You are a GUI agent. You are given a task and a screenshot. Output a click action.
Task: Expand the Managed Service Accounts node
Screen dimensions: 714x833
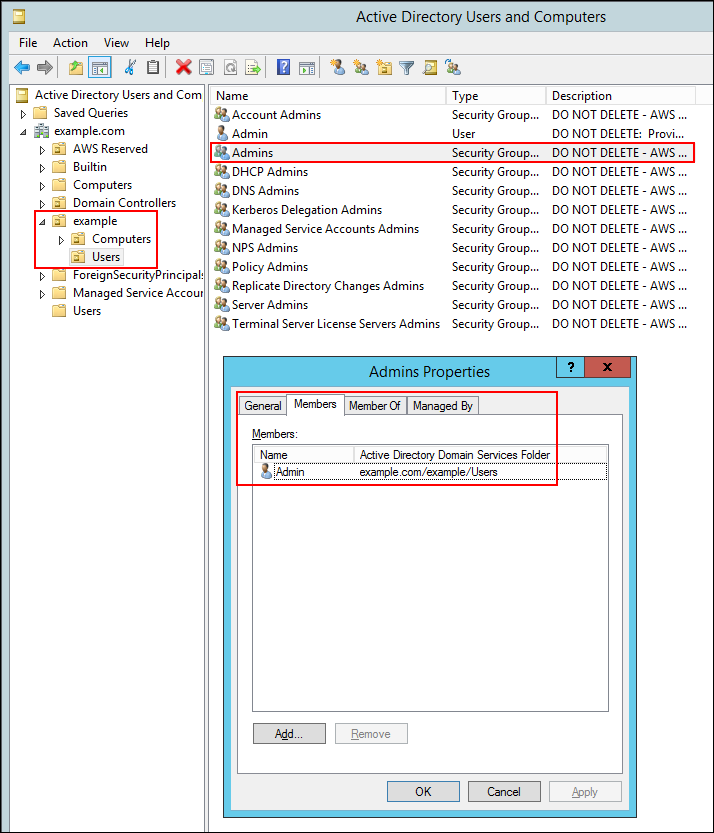42,294
